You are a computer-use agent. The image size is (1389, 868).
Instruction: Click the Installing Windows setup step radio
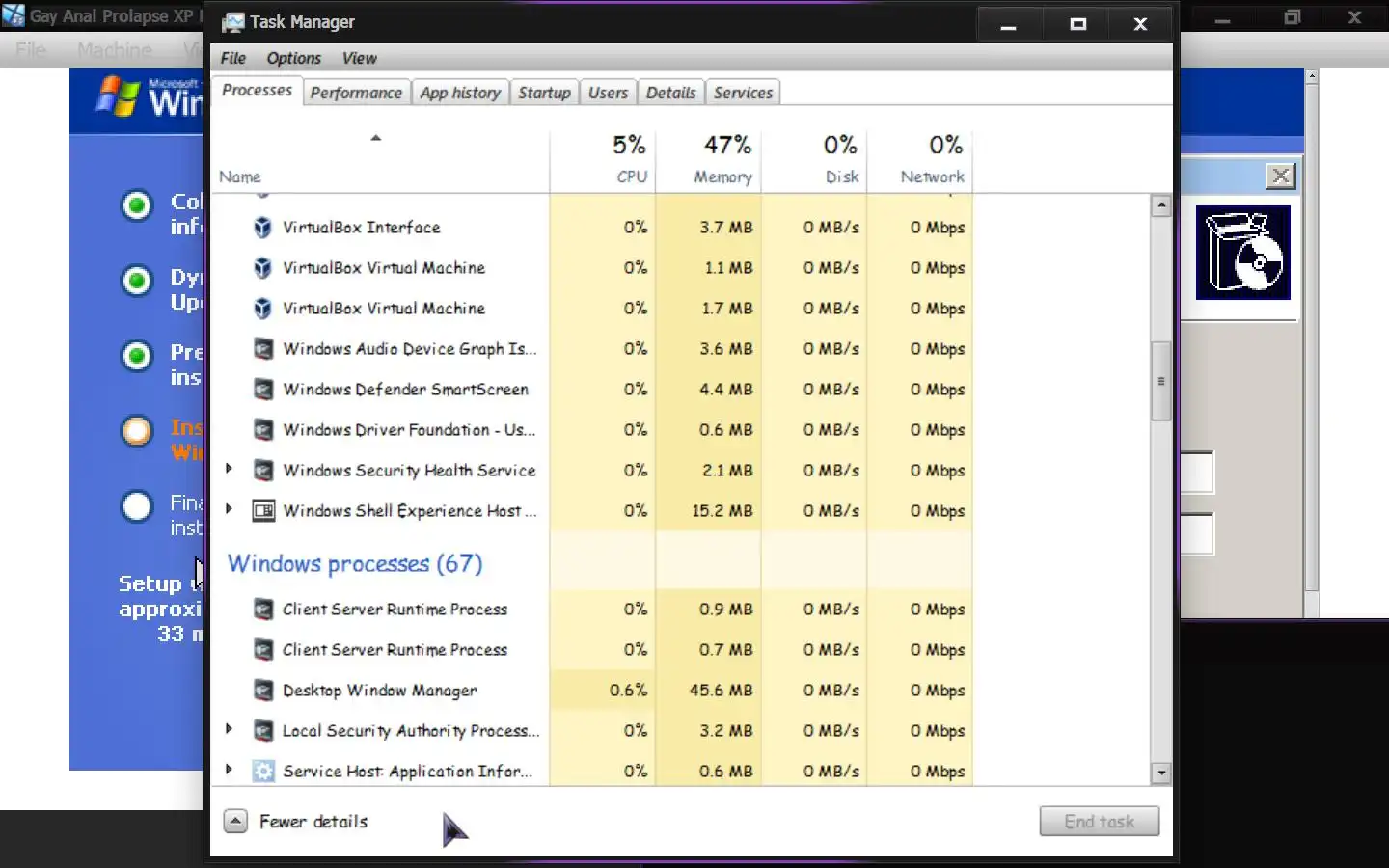tap(137, 430)
